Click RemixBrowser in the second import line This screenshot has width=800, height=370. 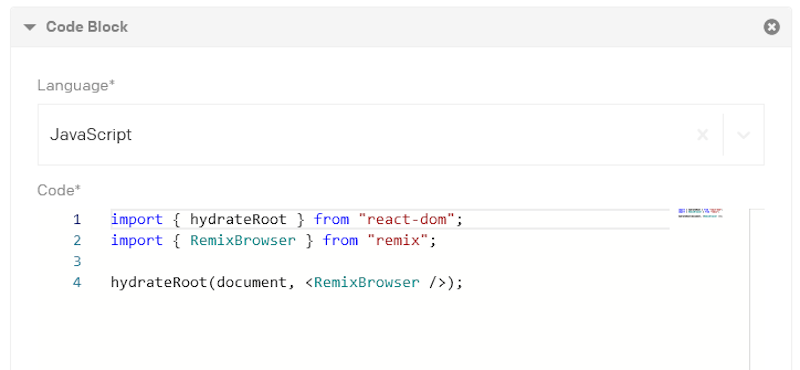coord(243,240)
